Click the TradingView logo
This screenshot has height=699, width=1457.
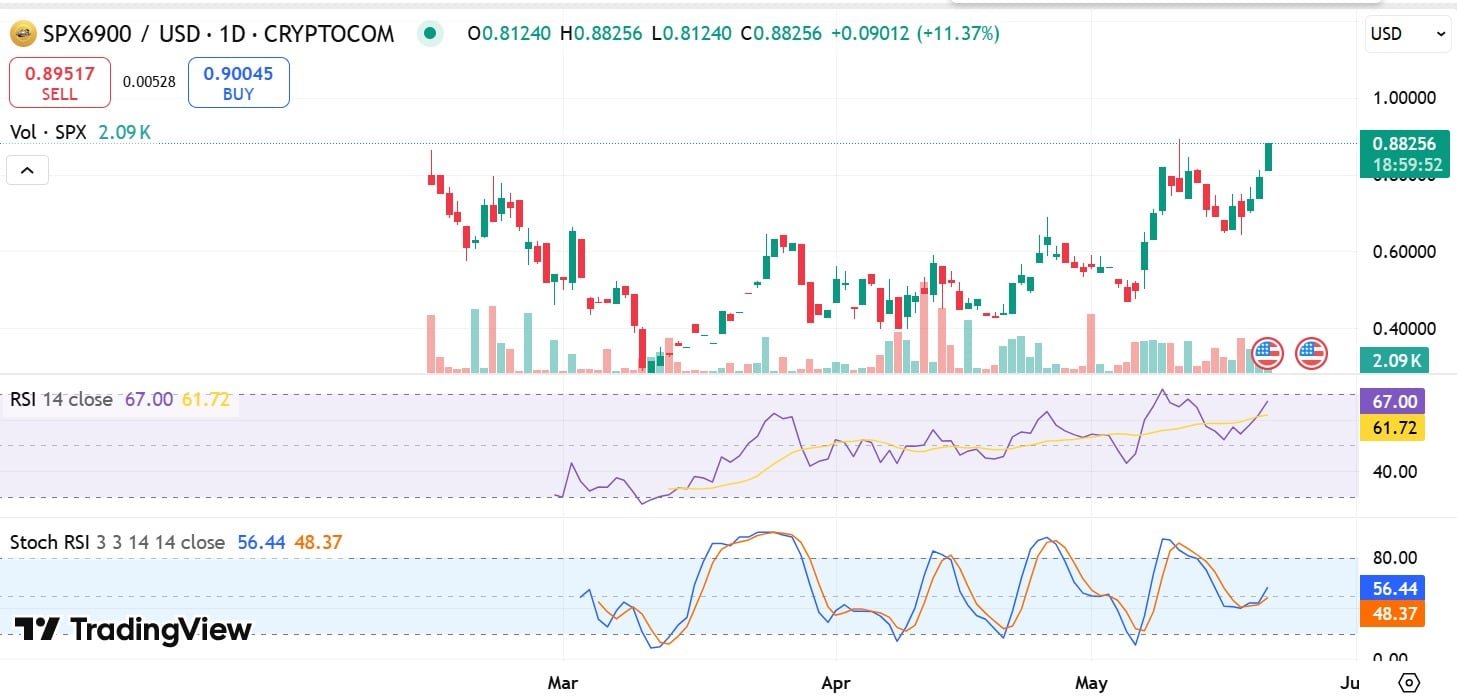133,629
